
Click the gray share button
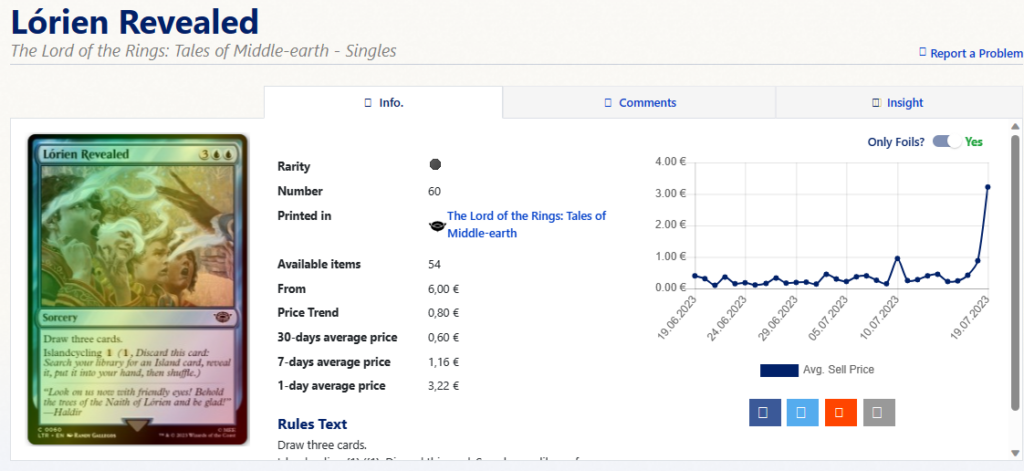coord(879,411)
